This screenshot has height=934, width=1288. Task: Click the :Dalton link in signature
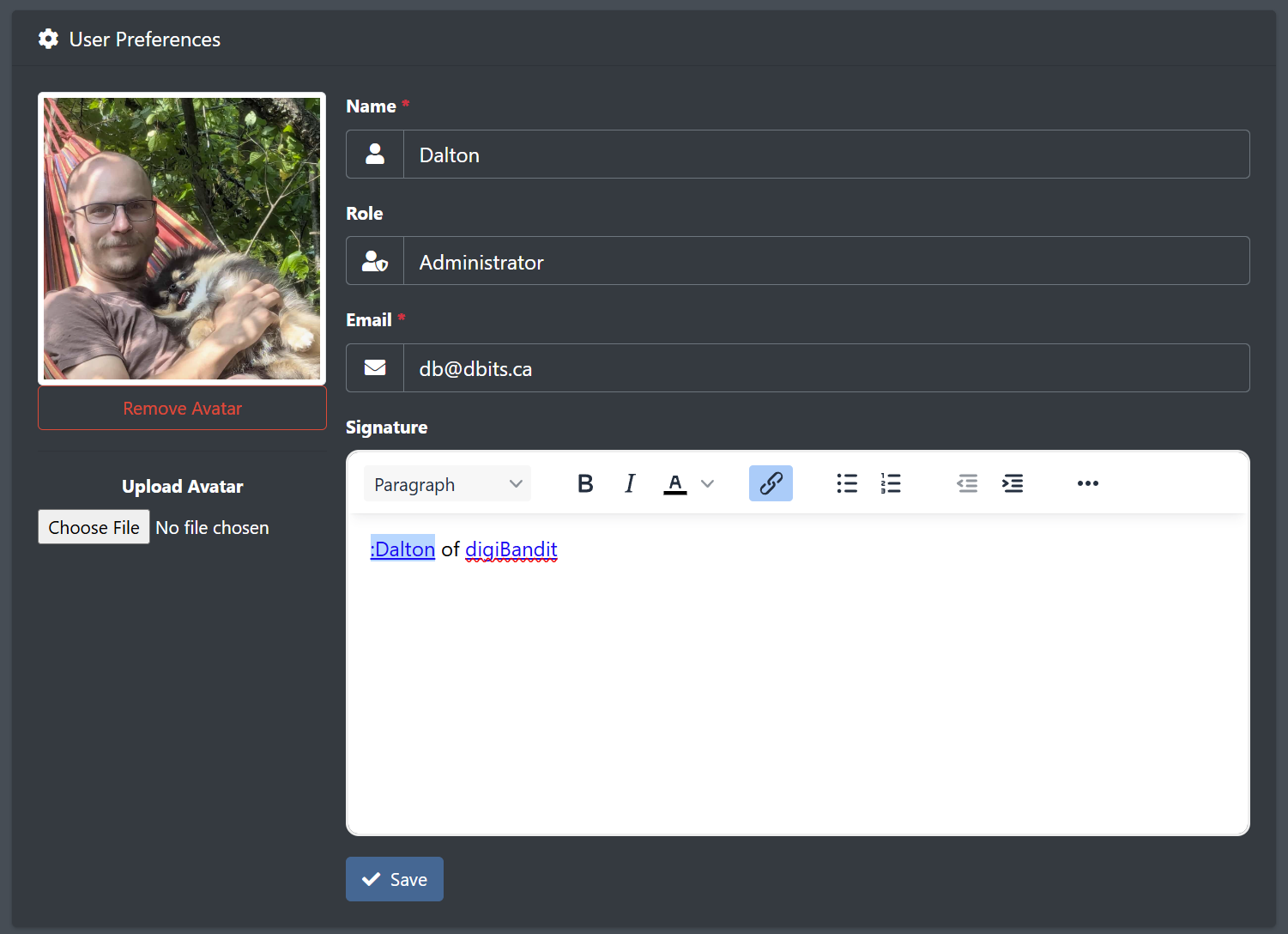403,549
